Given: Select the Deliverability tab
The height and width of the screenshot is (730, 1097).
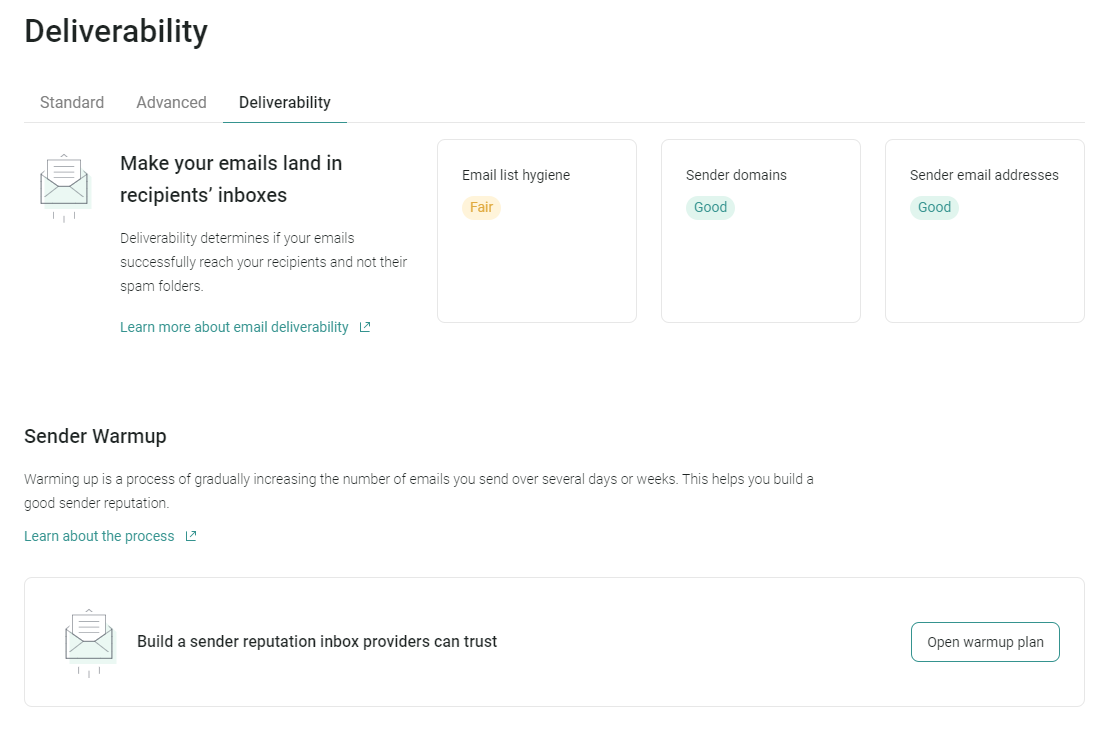Looking at the screenshot, I should click(x=285, y=102).
